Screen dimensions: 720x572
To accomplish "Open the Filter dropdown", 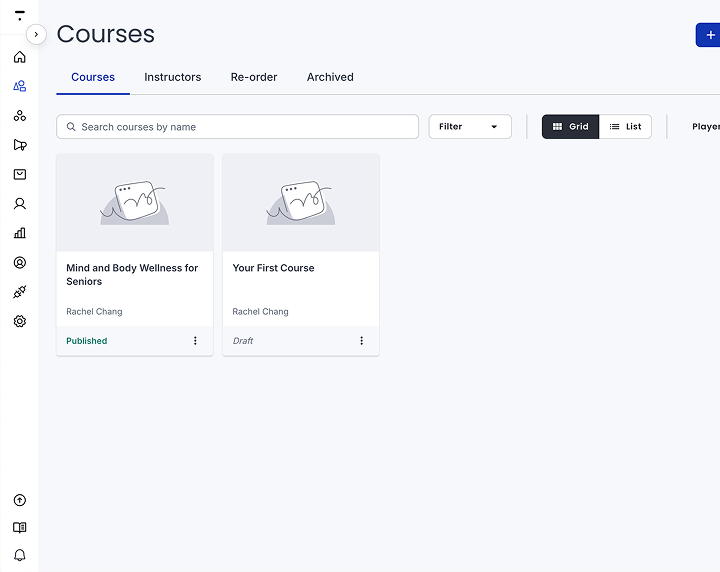I will click(470, 127).
